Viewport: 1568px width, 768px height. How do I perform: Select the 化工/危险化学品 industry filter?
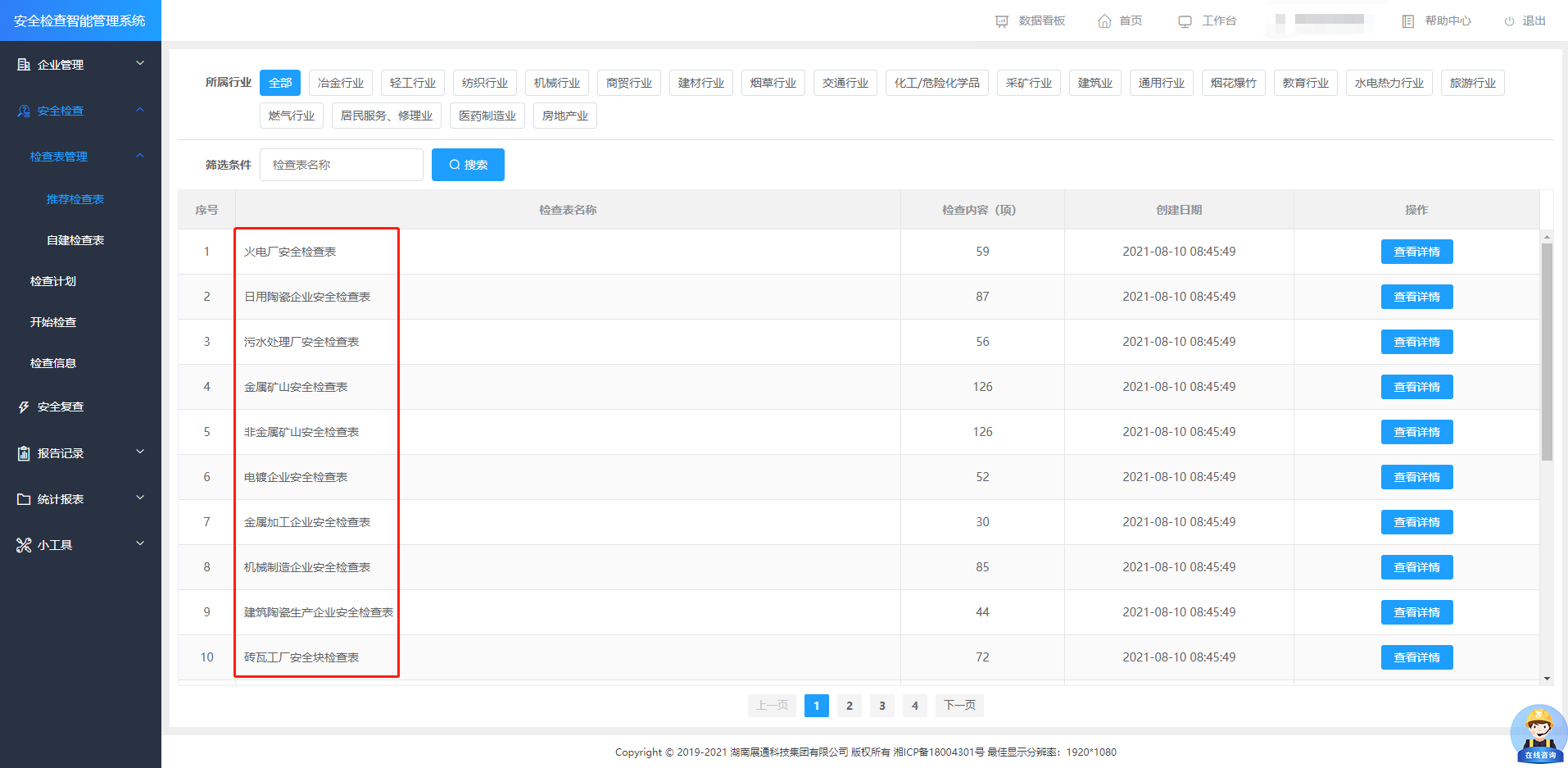click(936, 83)
